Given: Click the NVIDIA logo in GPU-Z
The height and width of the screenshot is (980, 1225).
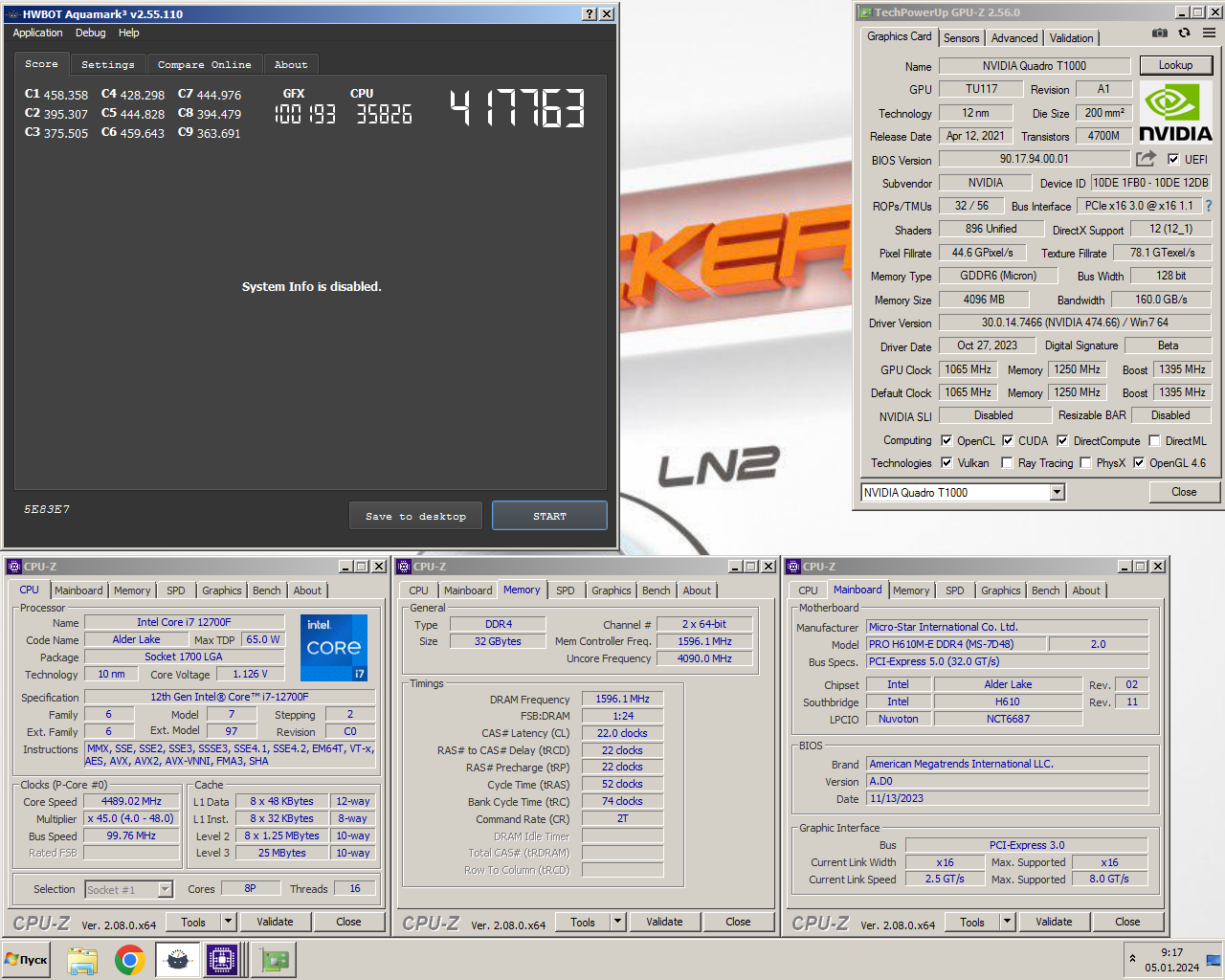Looking at the screenshot, I should [x=1175, y=113].
